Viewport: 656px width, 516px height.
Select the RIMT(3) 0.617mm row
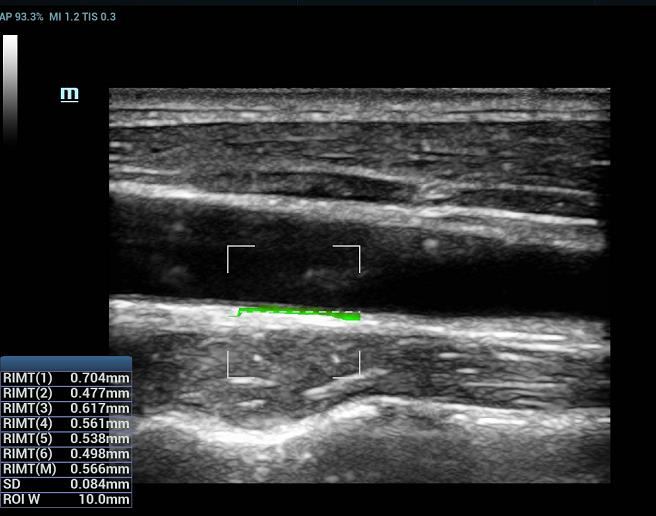coord(66,408)
